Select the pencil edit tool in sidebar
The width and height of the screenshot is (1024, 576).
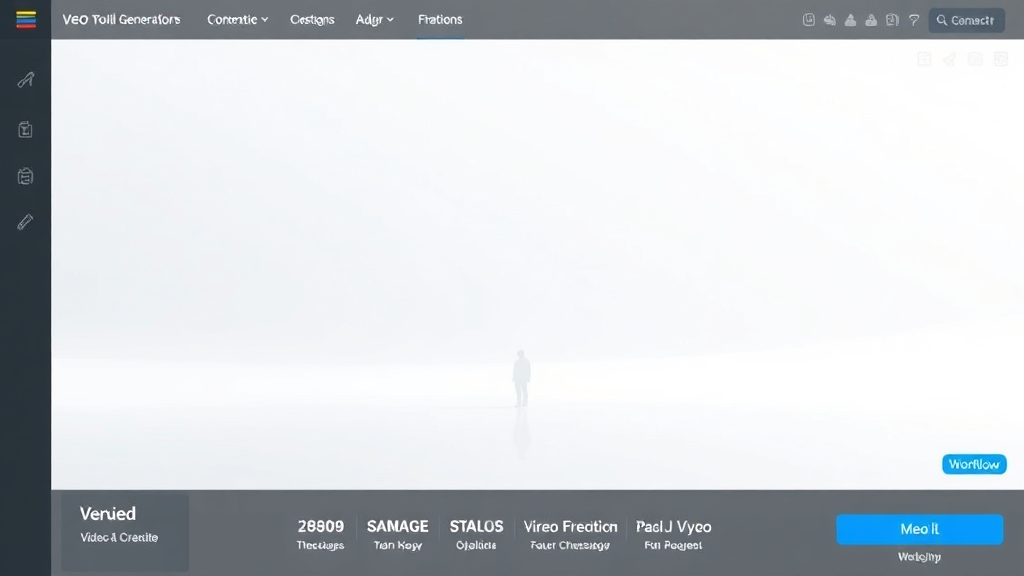point(25,222)
